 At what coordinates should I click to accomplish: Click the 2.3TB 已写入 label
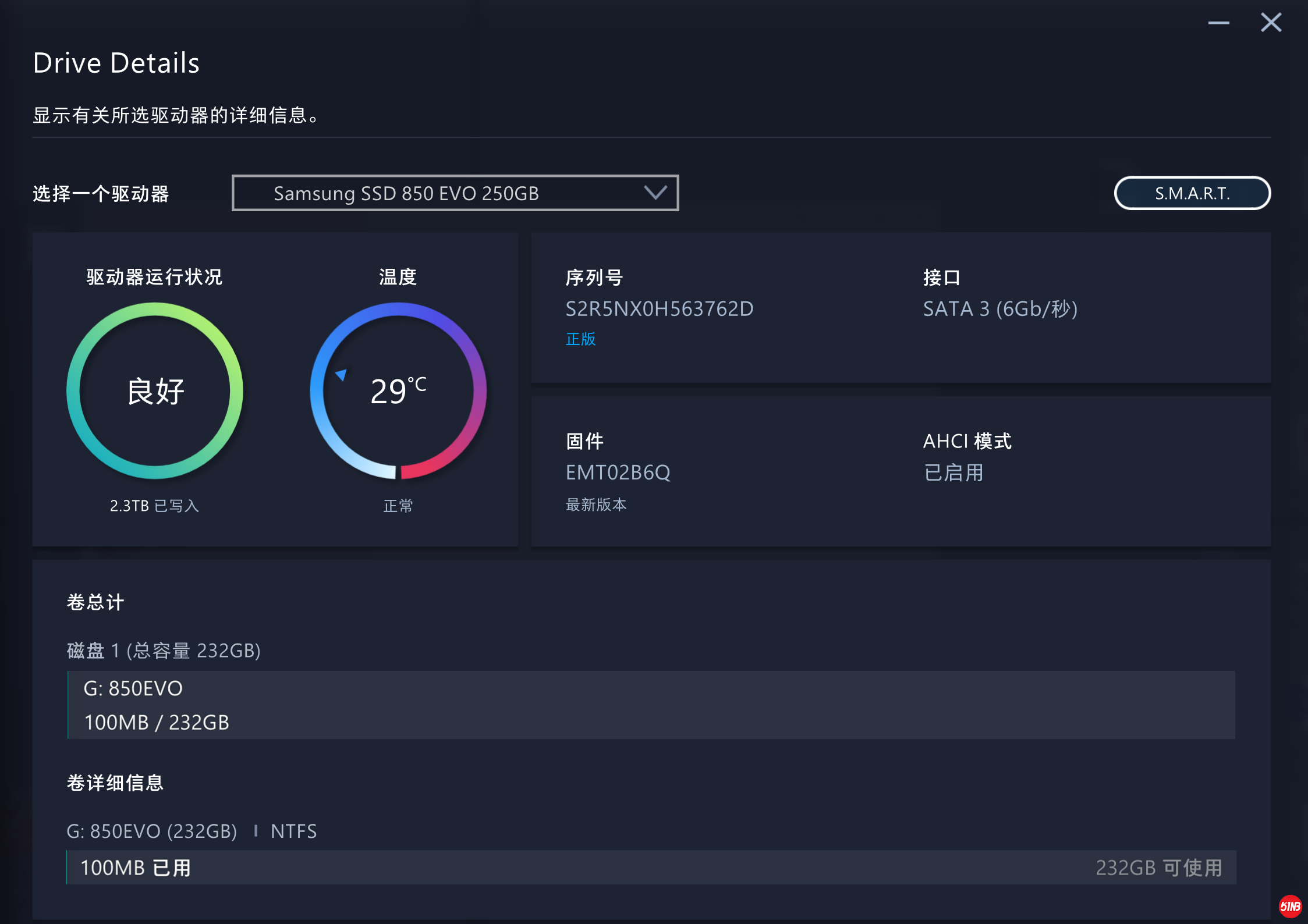[x=154, y=506]
